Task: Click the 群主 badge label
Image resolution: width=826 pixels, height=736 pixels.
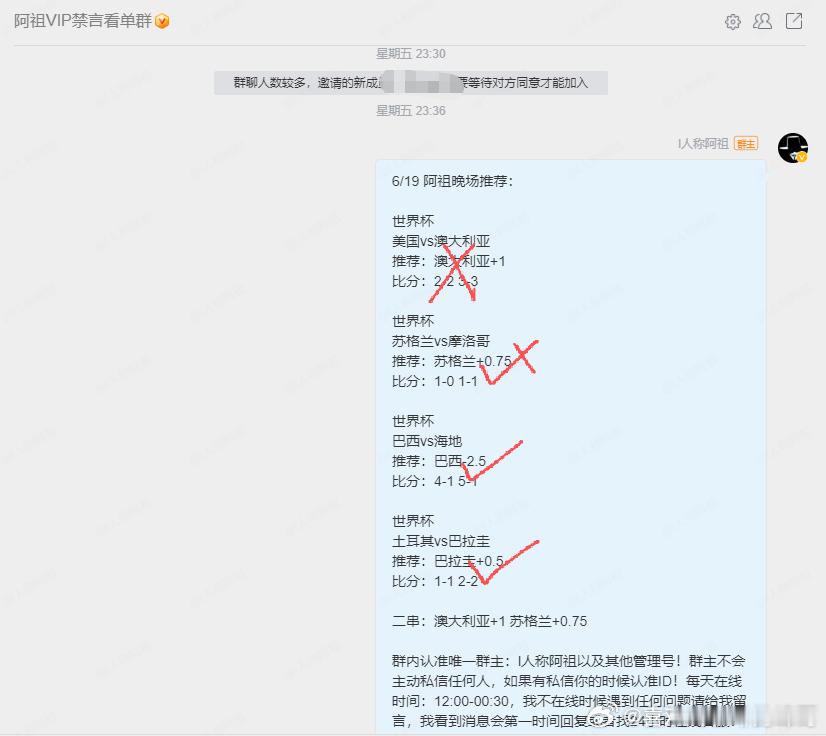Action: pos(746,143)
